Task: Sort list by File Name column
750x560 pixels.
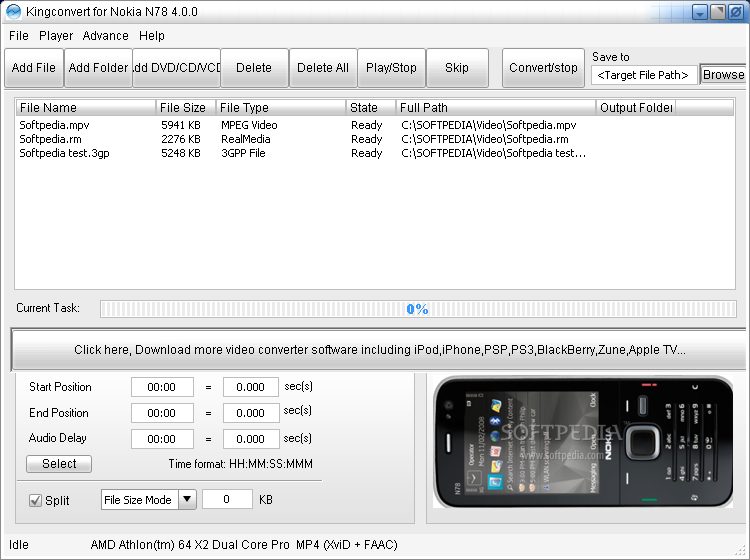Action: click(86, 108)
